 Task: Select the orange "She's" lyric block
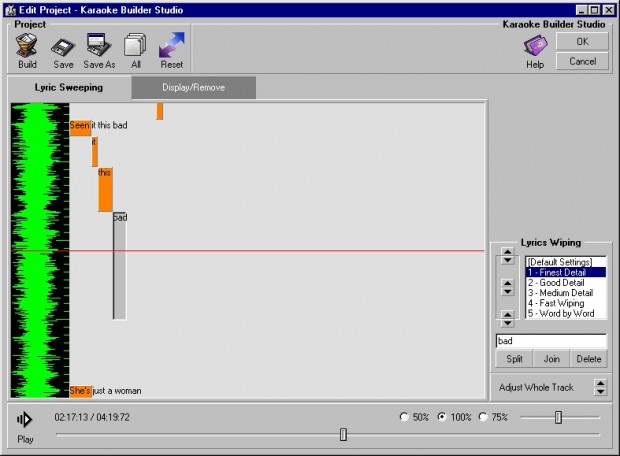tap(80, 391)
